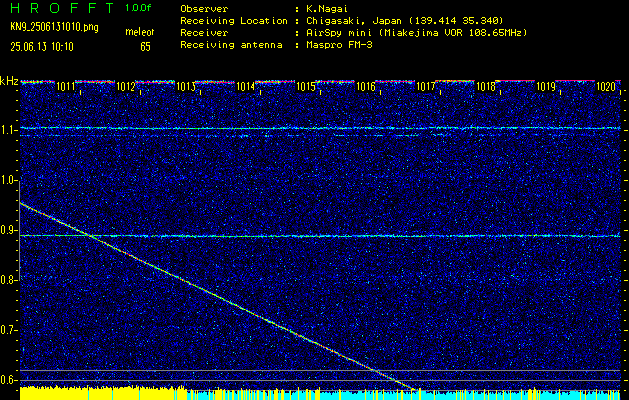Click the 1011 time marker
This screenshot has height=400, width=629.
click(x=65, y=86)
